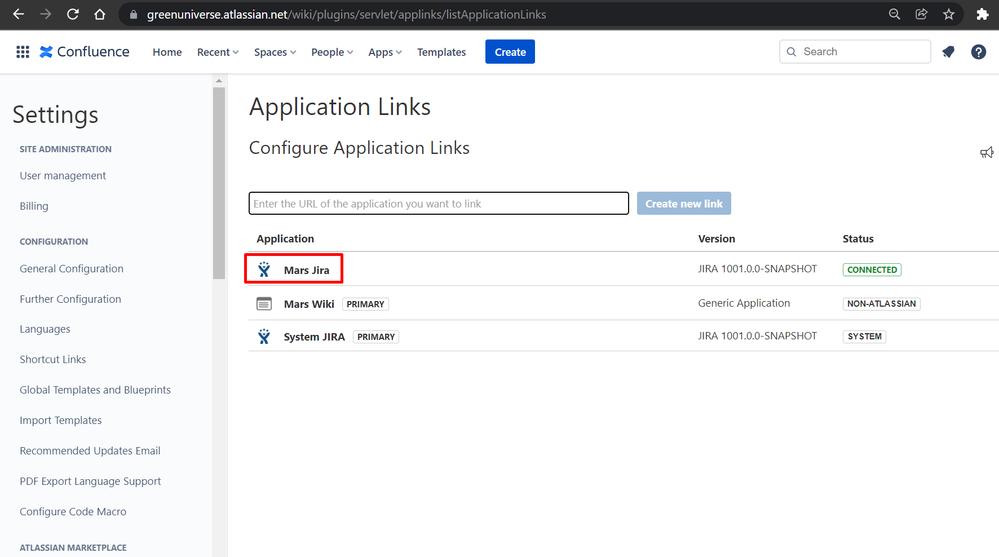Click the Confluence logo
The height and width of the screenshot is (557, 999).
coord(84,52)
